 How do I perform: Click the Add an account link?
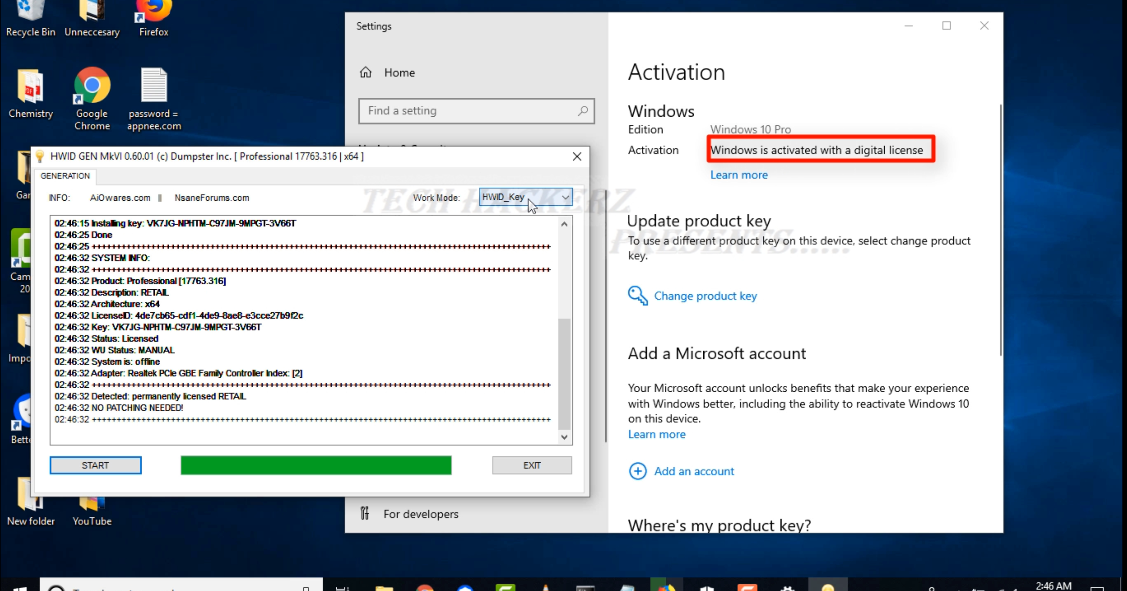(694, 471)
